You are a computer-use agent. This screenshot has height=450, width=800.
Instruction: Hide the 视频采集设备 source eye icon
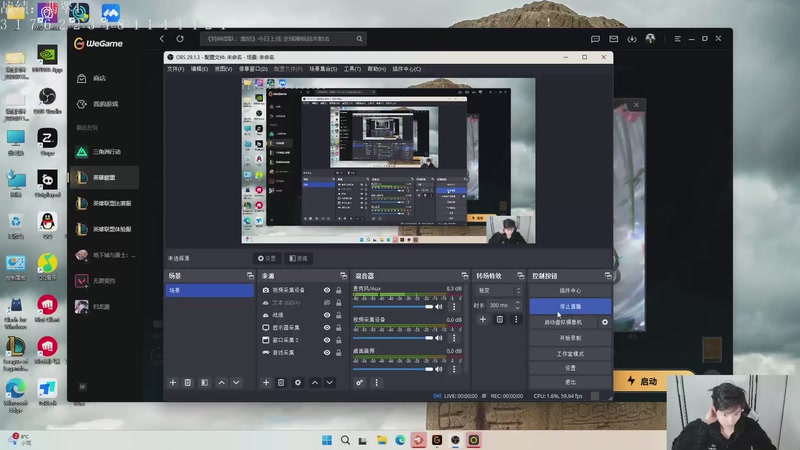tap(327, 290)
